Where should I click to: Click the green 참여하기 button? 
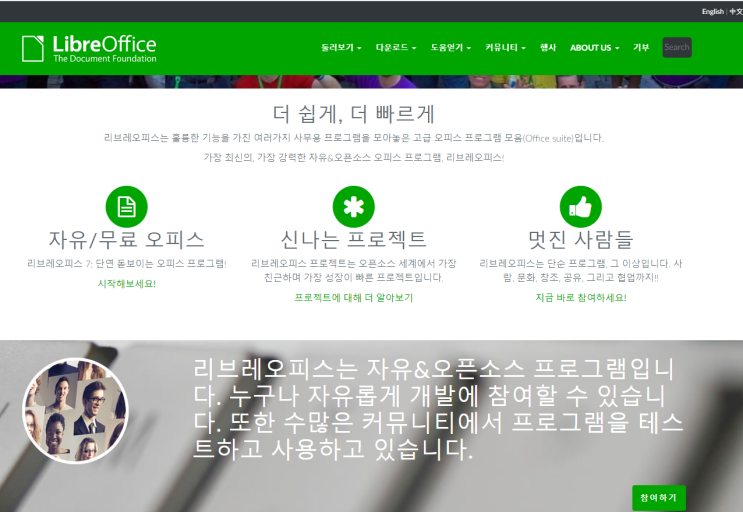pyautogui.click(x=658, y=497)
